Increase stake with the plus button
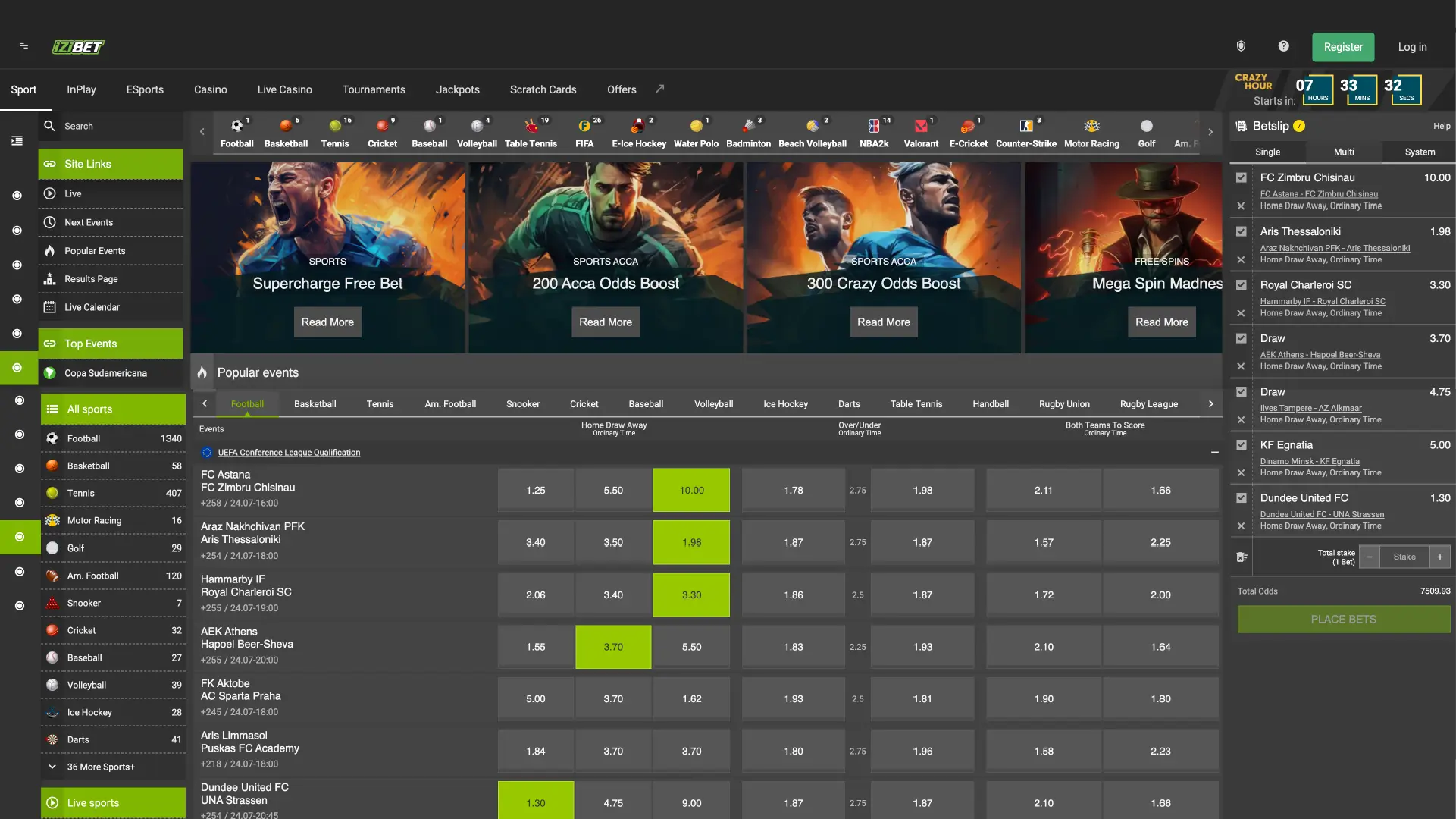 1439,557
